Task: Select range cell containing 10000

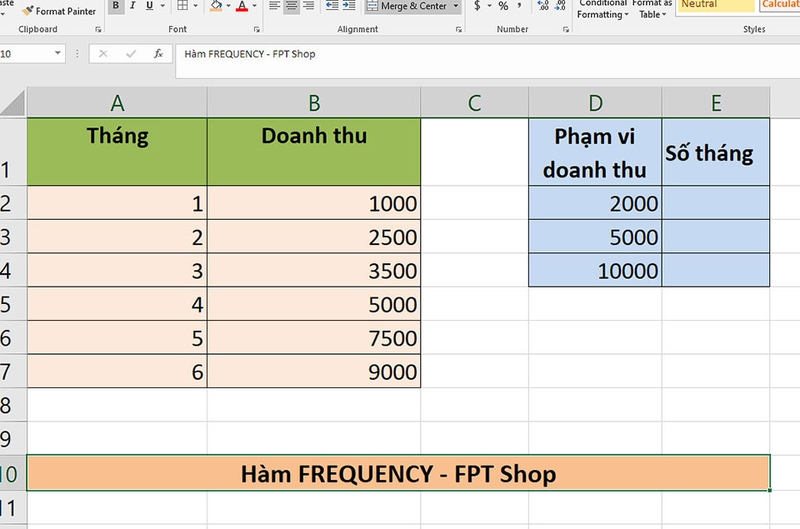Action: tap(595, 270)
